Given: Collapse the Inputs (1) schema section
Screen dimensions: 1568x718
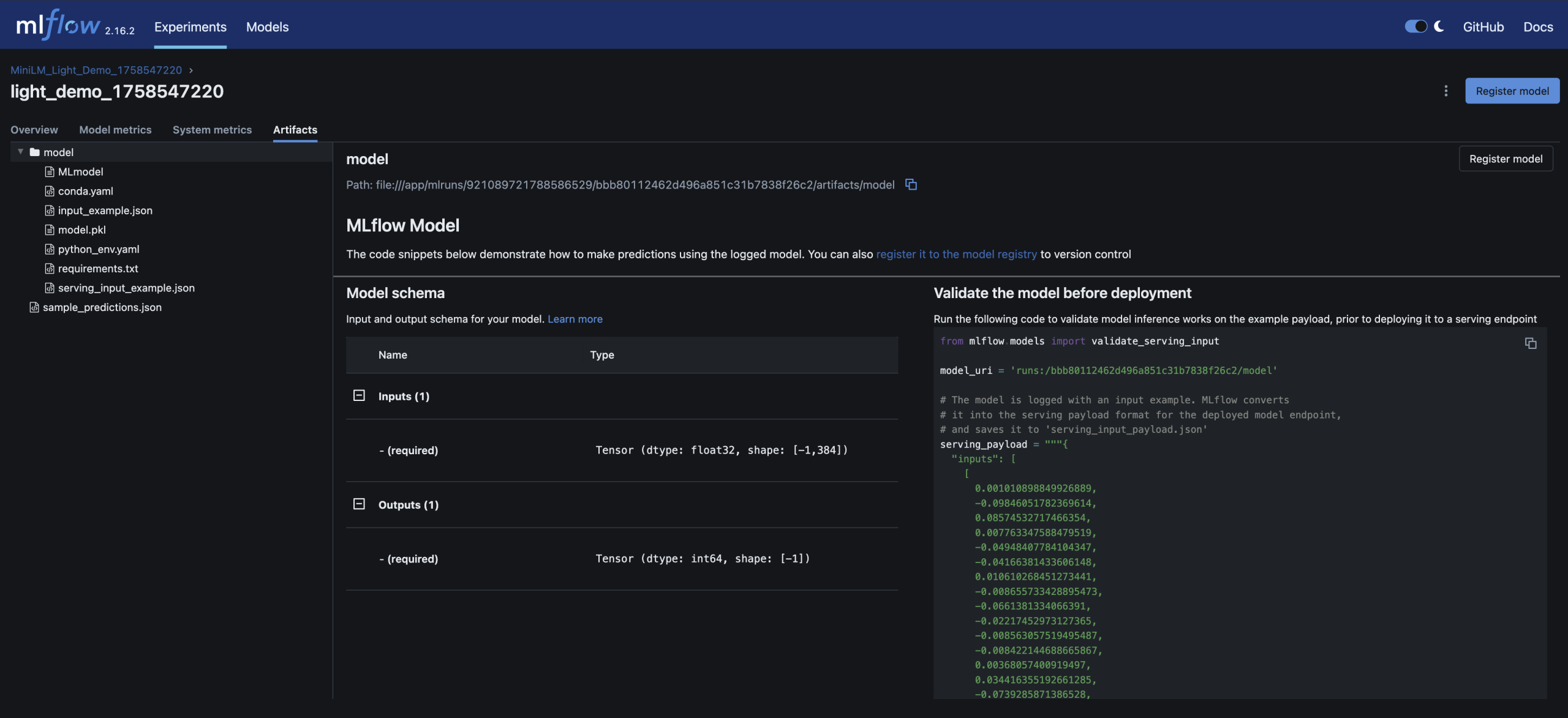Looking at the screenshot, I should click(x=359, y=396).
